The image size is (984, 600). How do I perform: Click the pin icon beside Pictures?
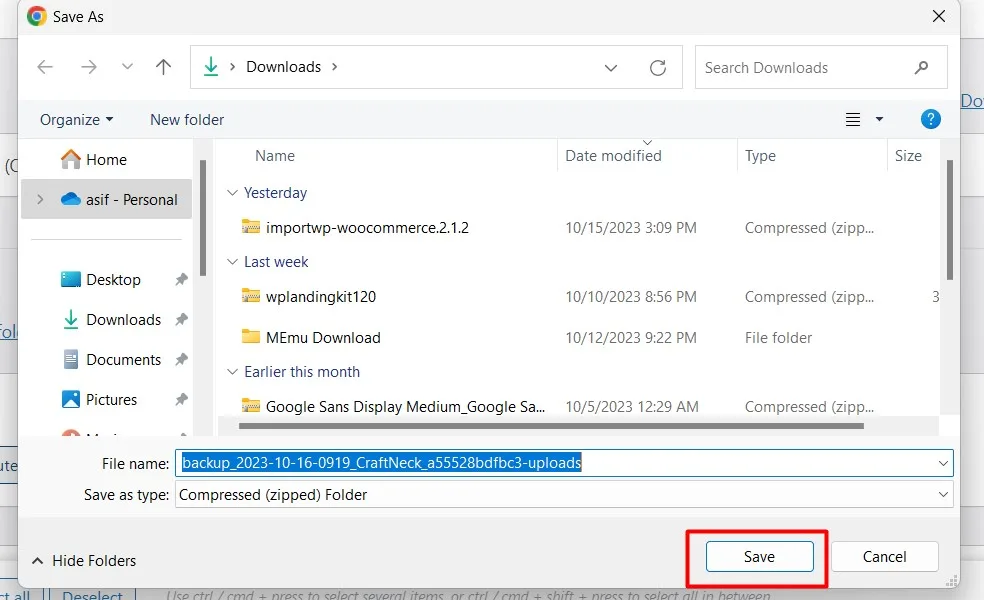[x=181, y=399]
